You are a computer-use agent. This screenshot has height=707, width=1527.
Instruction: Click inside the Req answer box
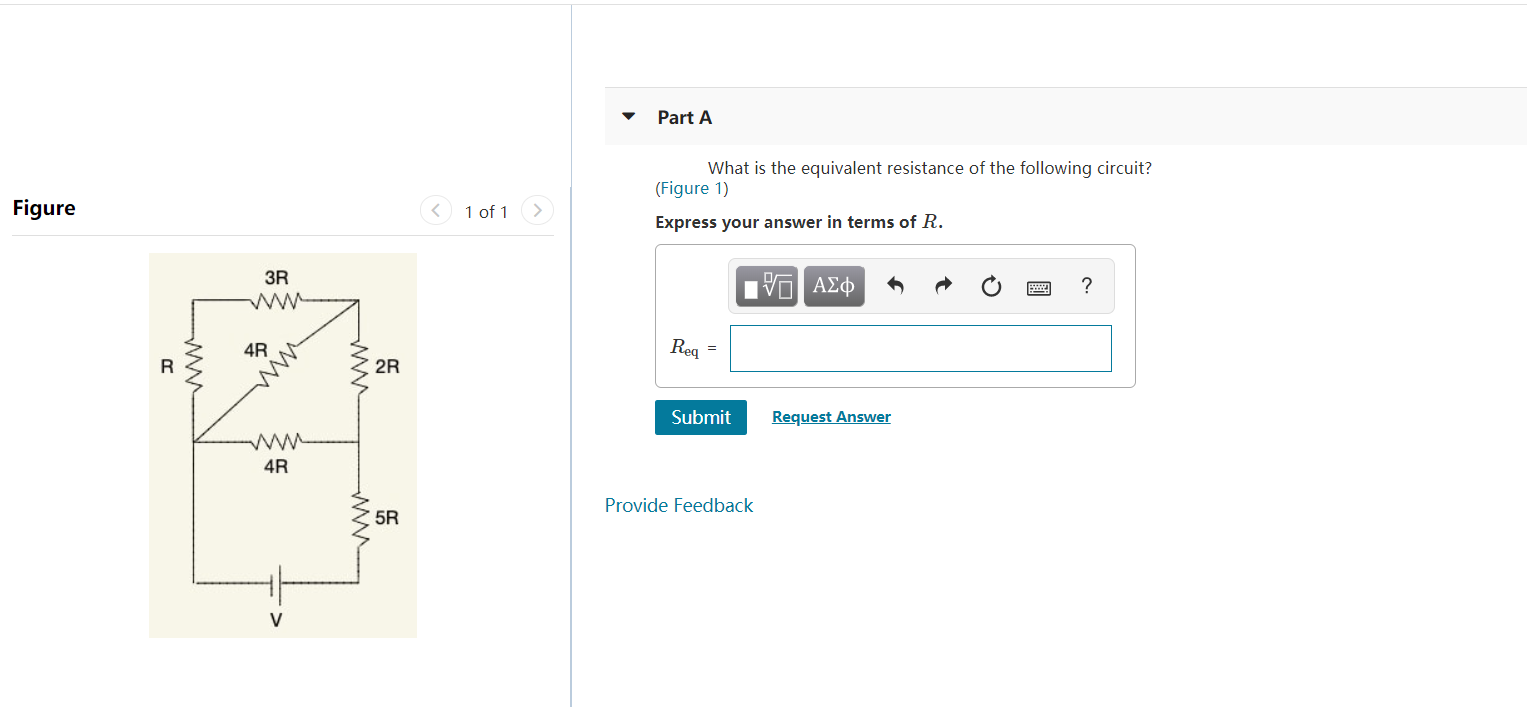click(x=920, y=348)
